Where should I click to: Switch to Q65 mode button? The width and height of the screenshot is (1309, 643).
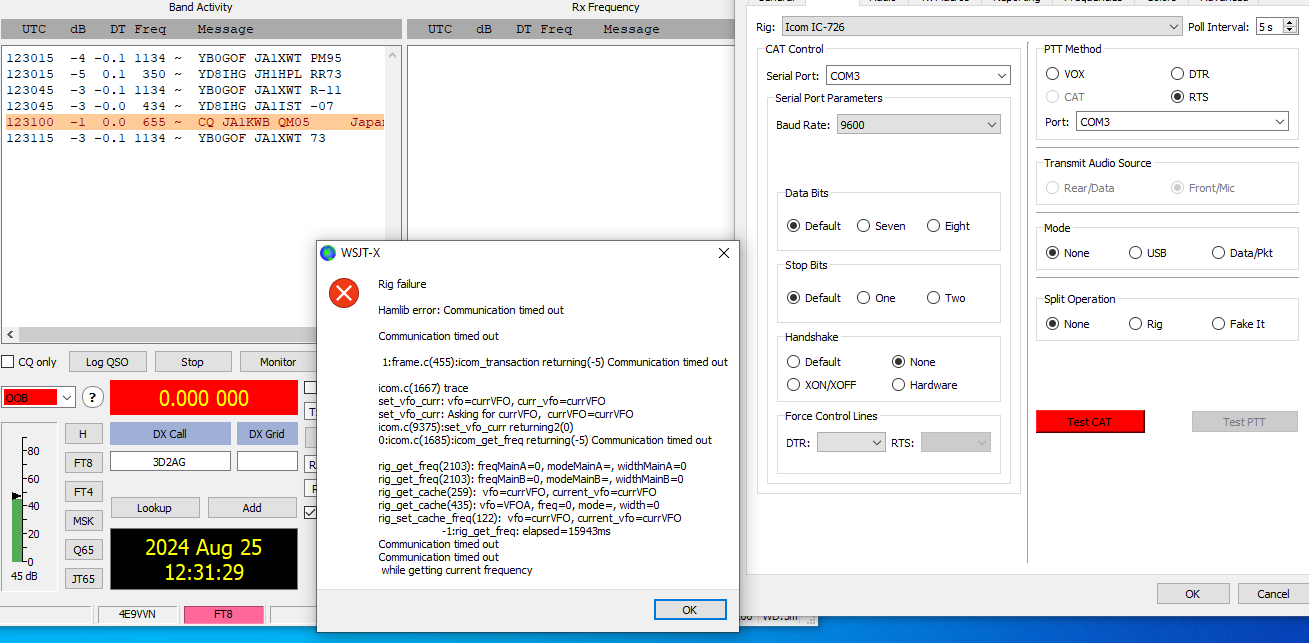tap(84, 550)
